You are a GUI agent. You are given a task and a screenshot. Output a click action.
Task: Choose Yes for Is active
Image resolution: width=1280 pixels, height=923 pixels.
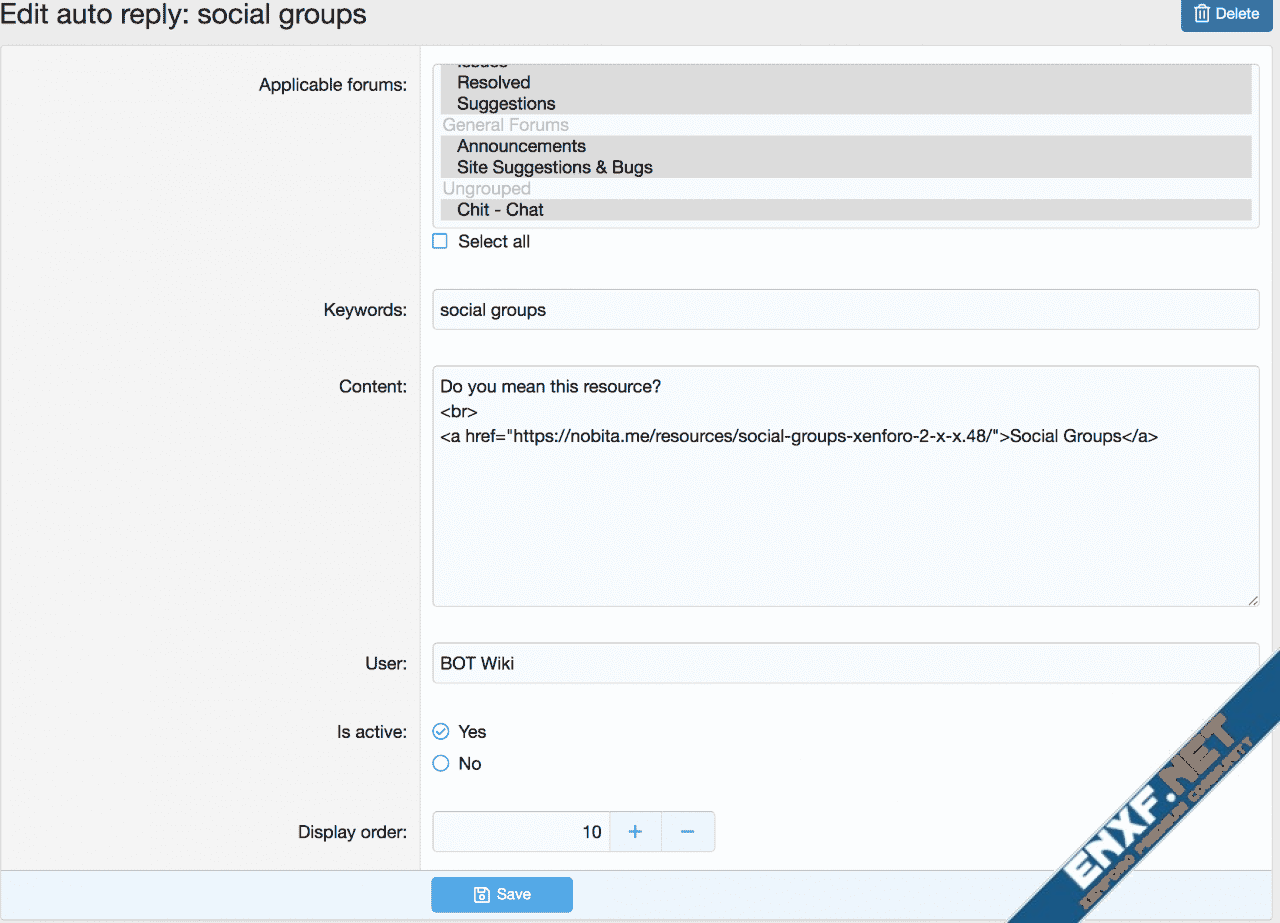click(x=441, y=732)
